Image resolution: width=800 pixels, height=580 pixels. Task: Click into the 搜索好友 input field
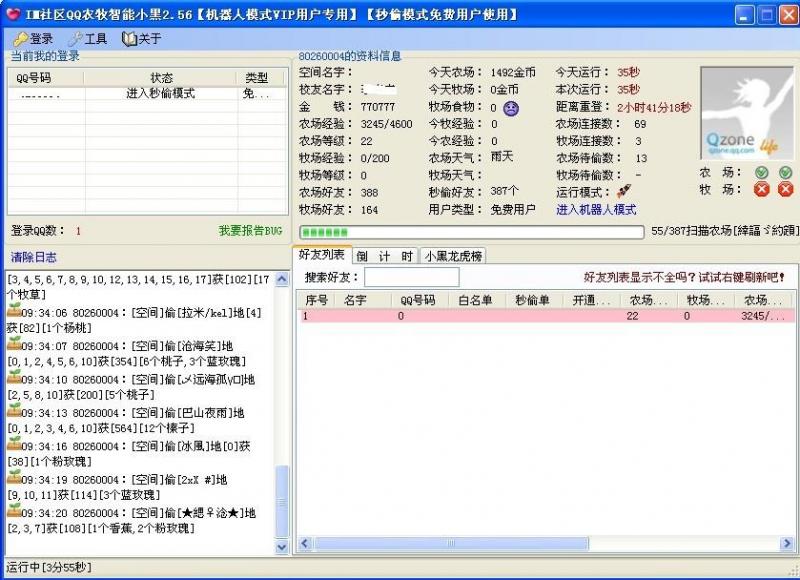tap(411, 277)
